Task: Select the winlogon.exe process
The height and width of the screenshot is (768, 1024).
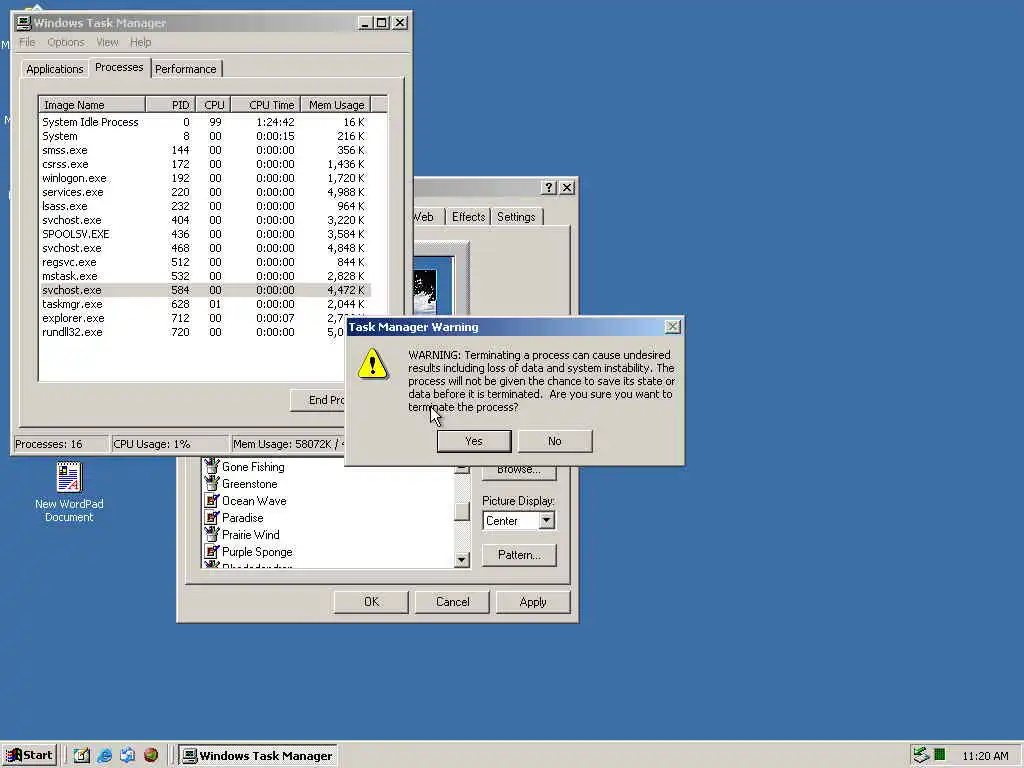Action: [204, 178]
